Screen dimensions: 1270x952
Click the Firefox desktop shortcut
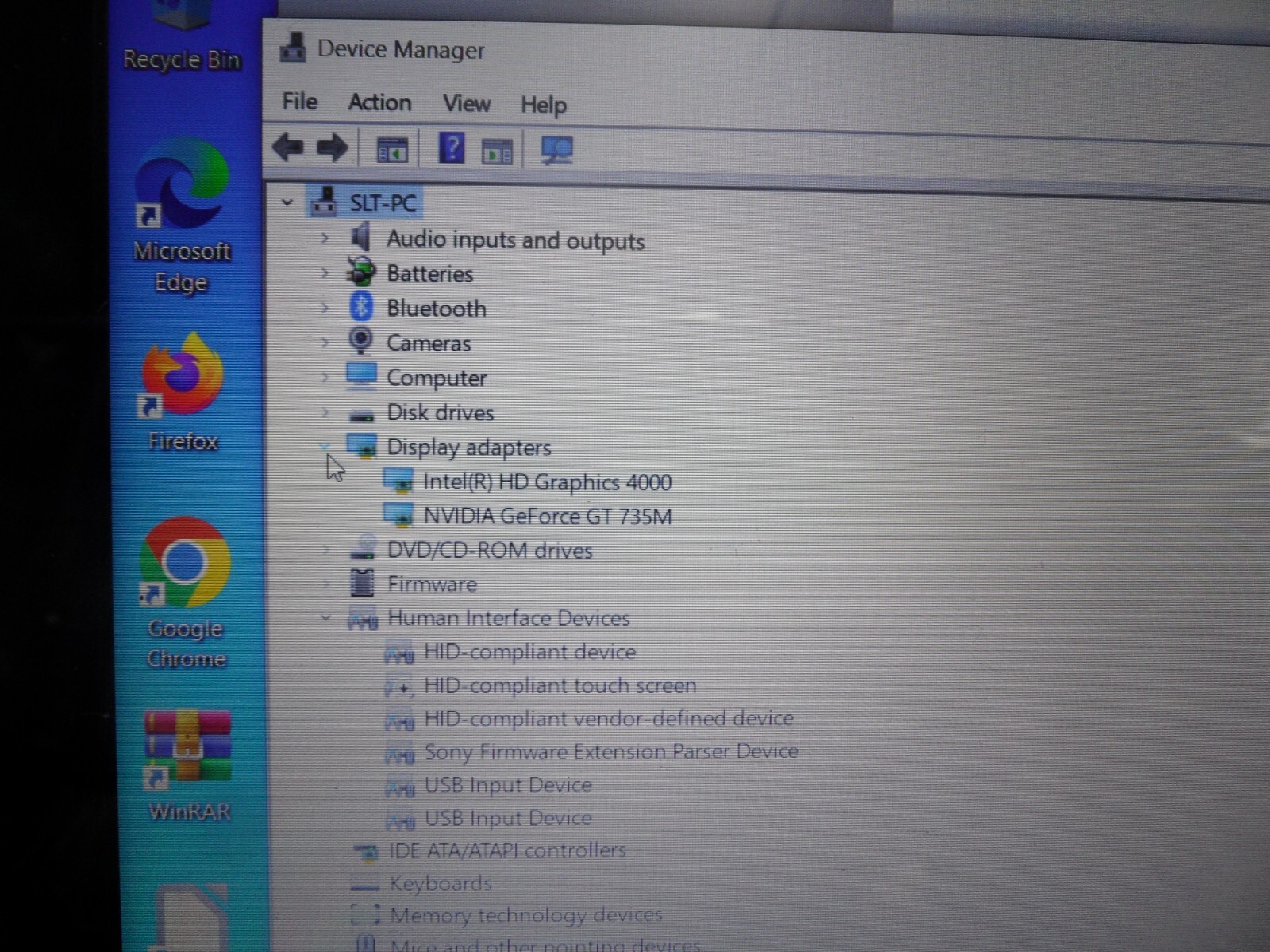183,393
